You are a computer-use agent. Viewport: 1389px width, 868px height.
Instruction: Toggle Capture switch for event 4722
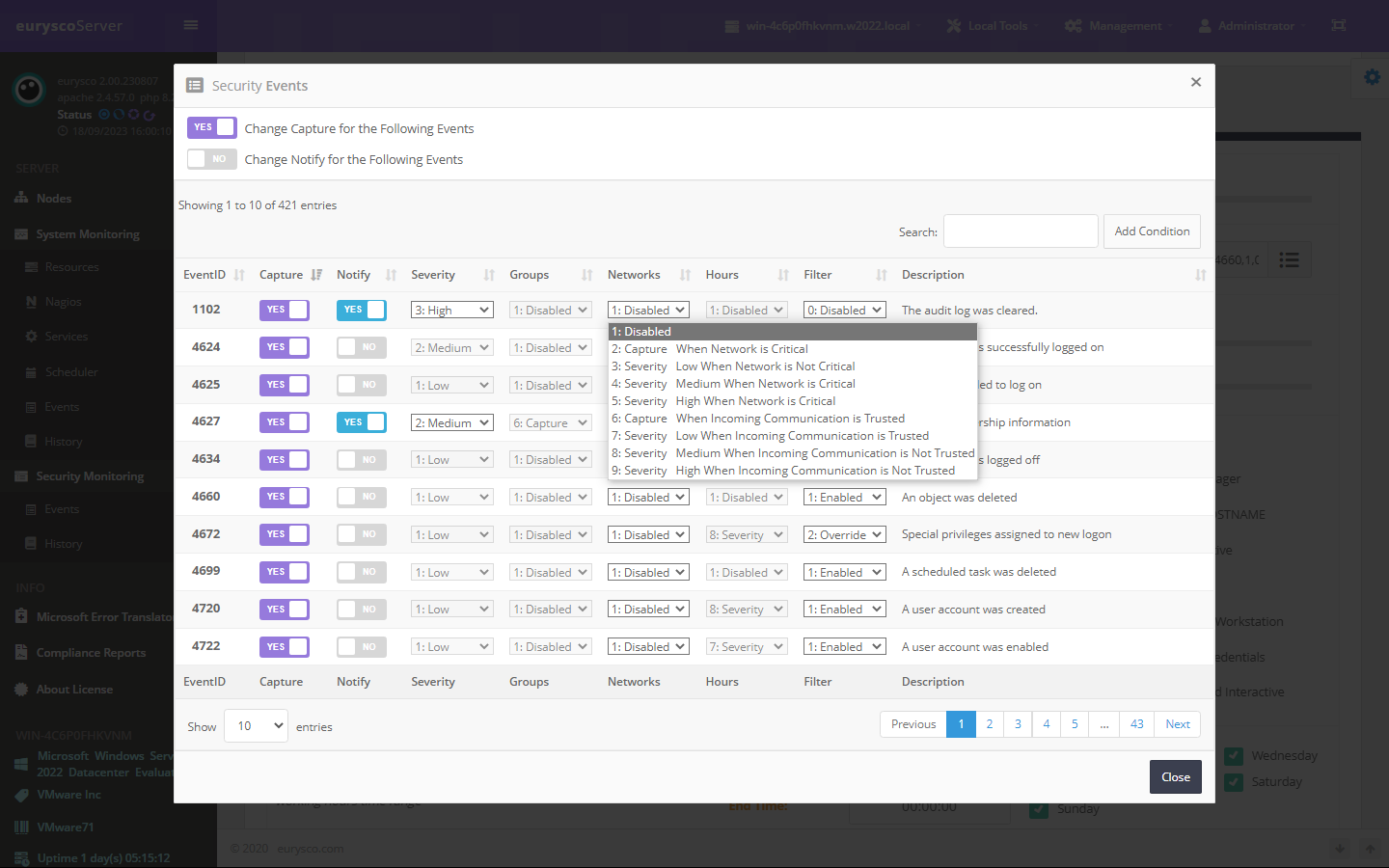[x=284, y=647]
